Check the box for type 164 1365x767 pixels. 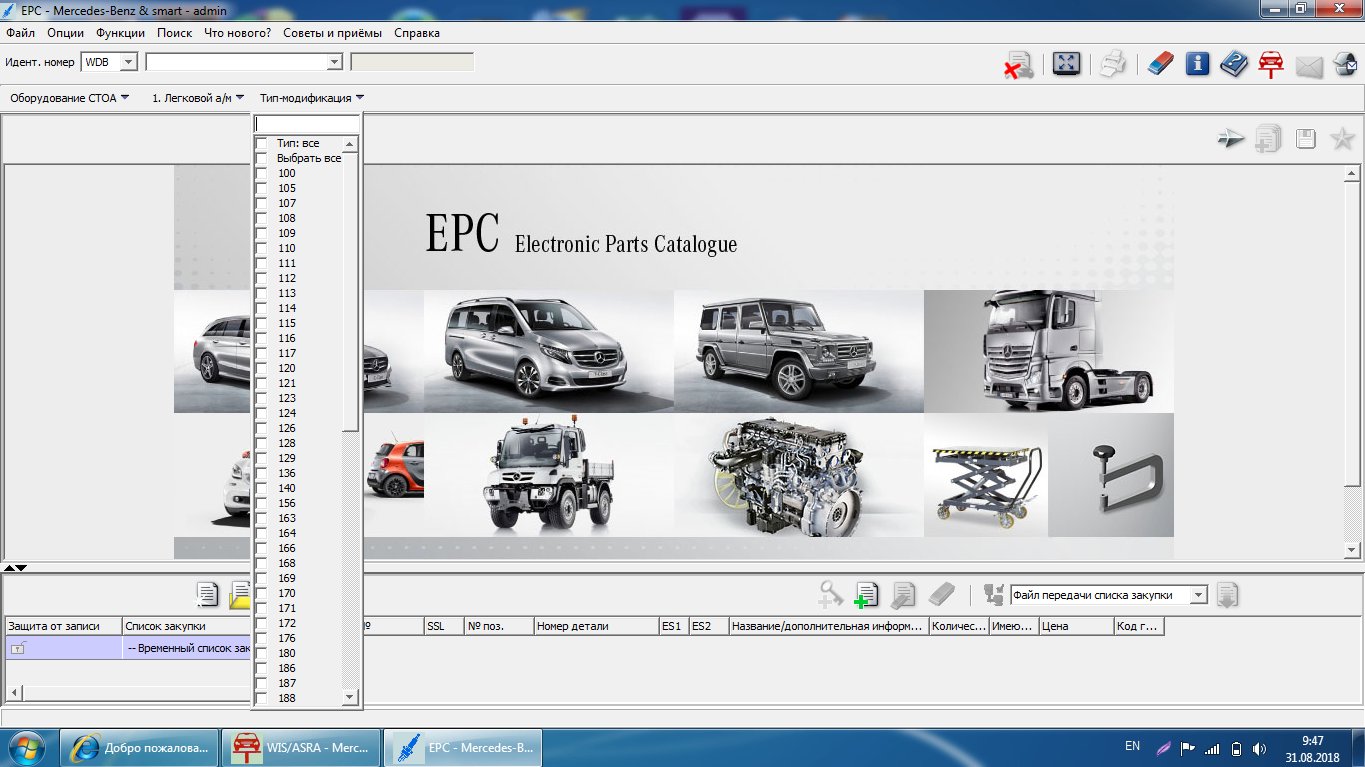pyautogui.click(x=262, y=534)
